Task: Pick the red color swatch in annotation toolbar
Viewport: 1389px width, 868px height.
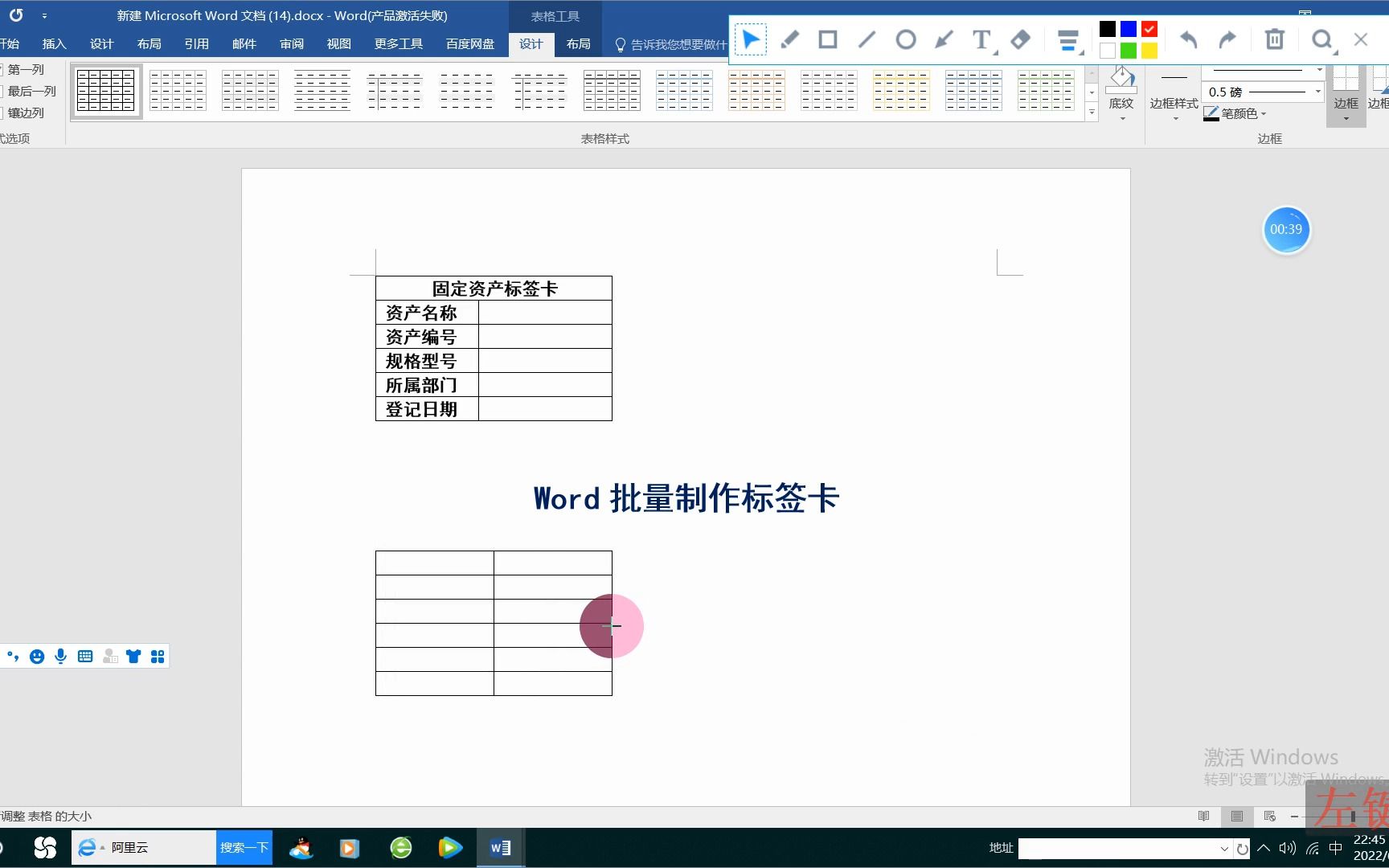Action: pyautogui.click(x=1149, y=28)
